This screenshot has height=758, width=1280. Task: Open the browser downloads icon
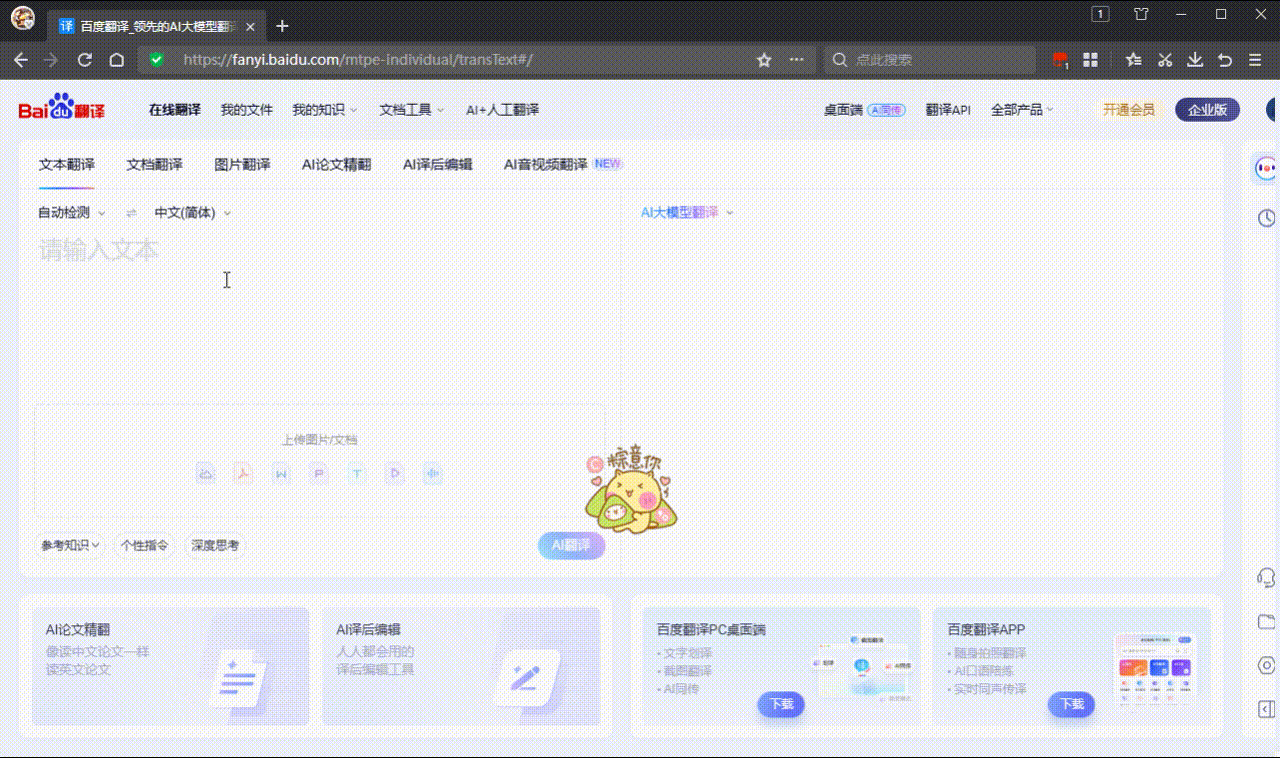1195,60
